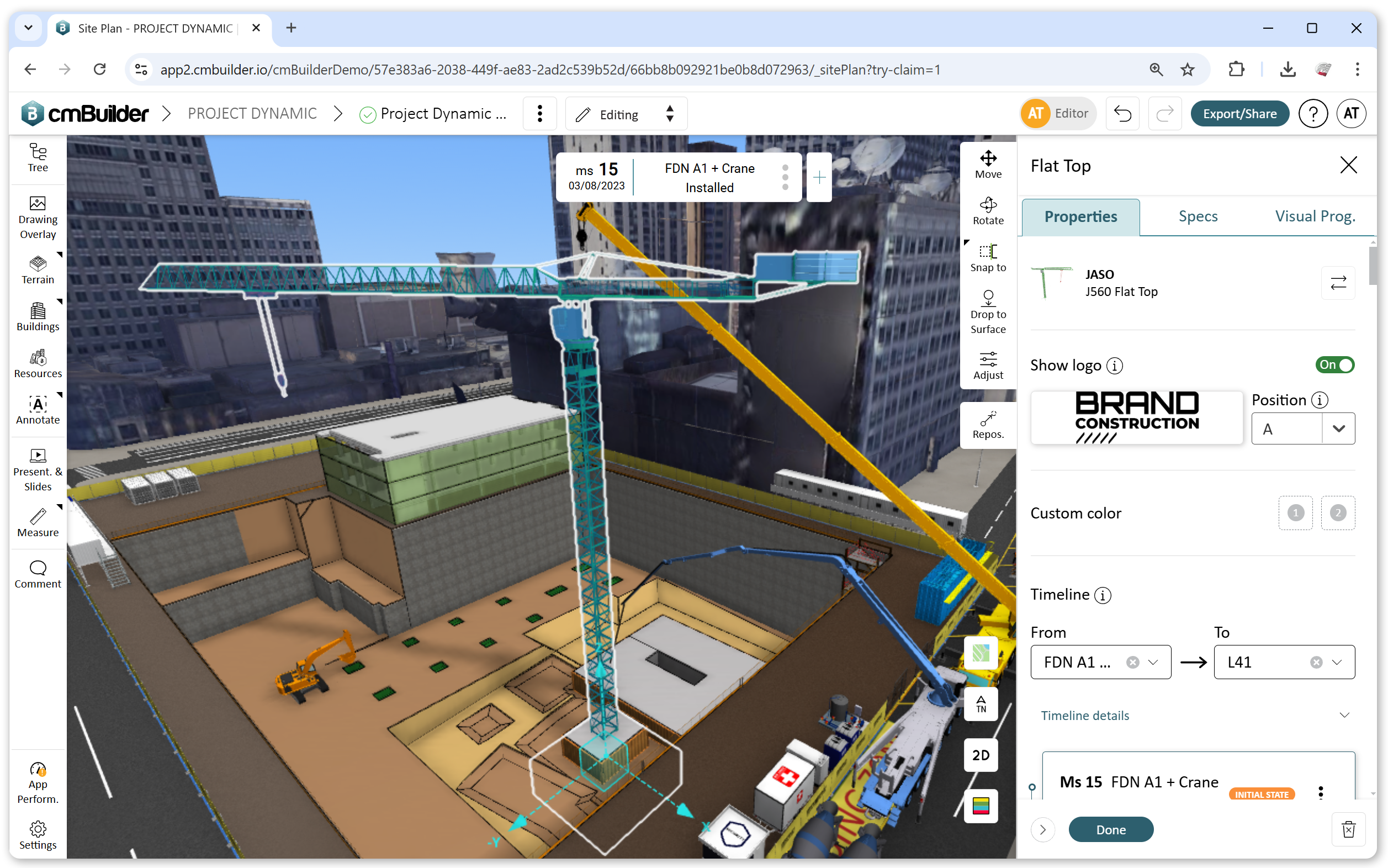
Task: Clear the To milestone L41 selection
Action: point(1316,663)
